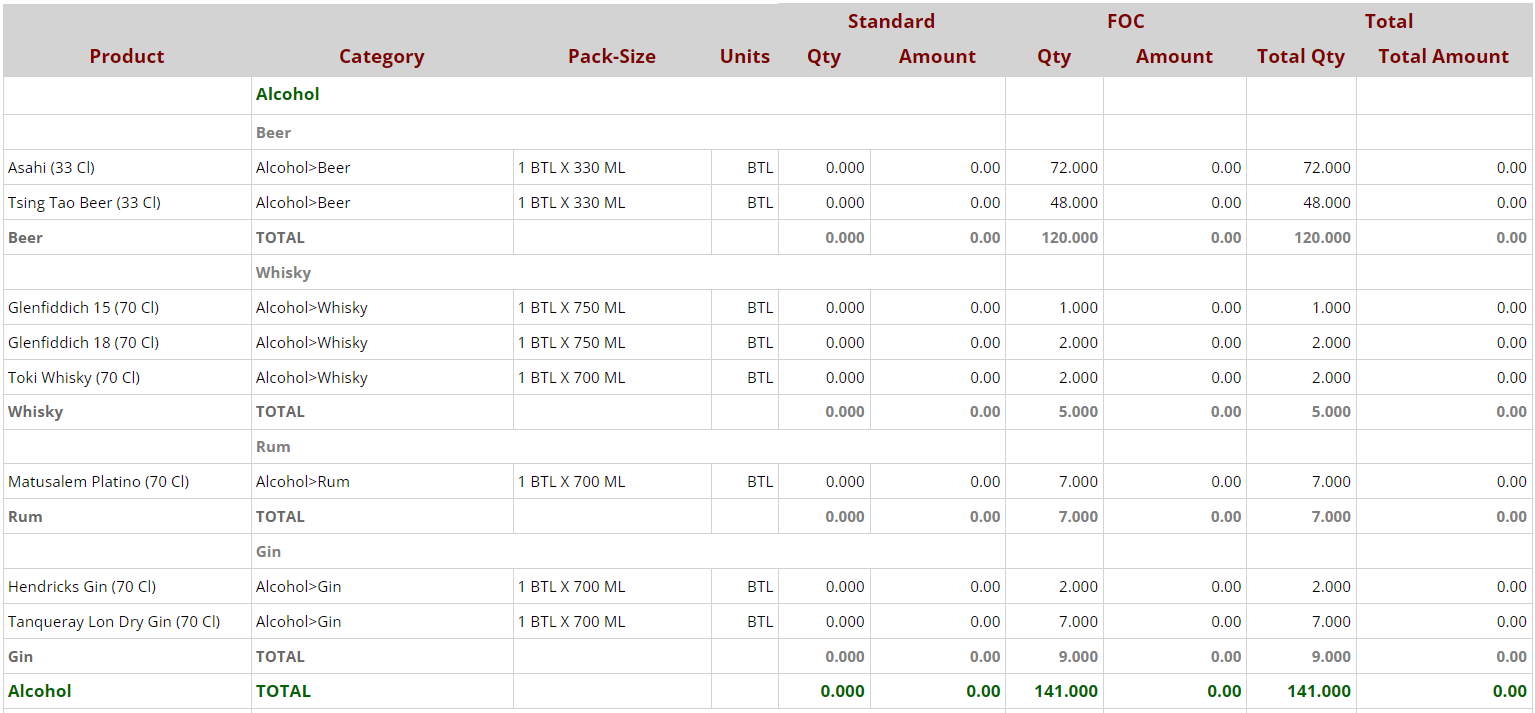Select the Hendricks Gin product name

pos(82,587)
